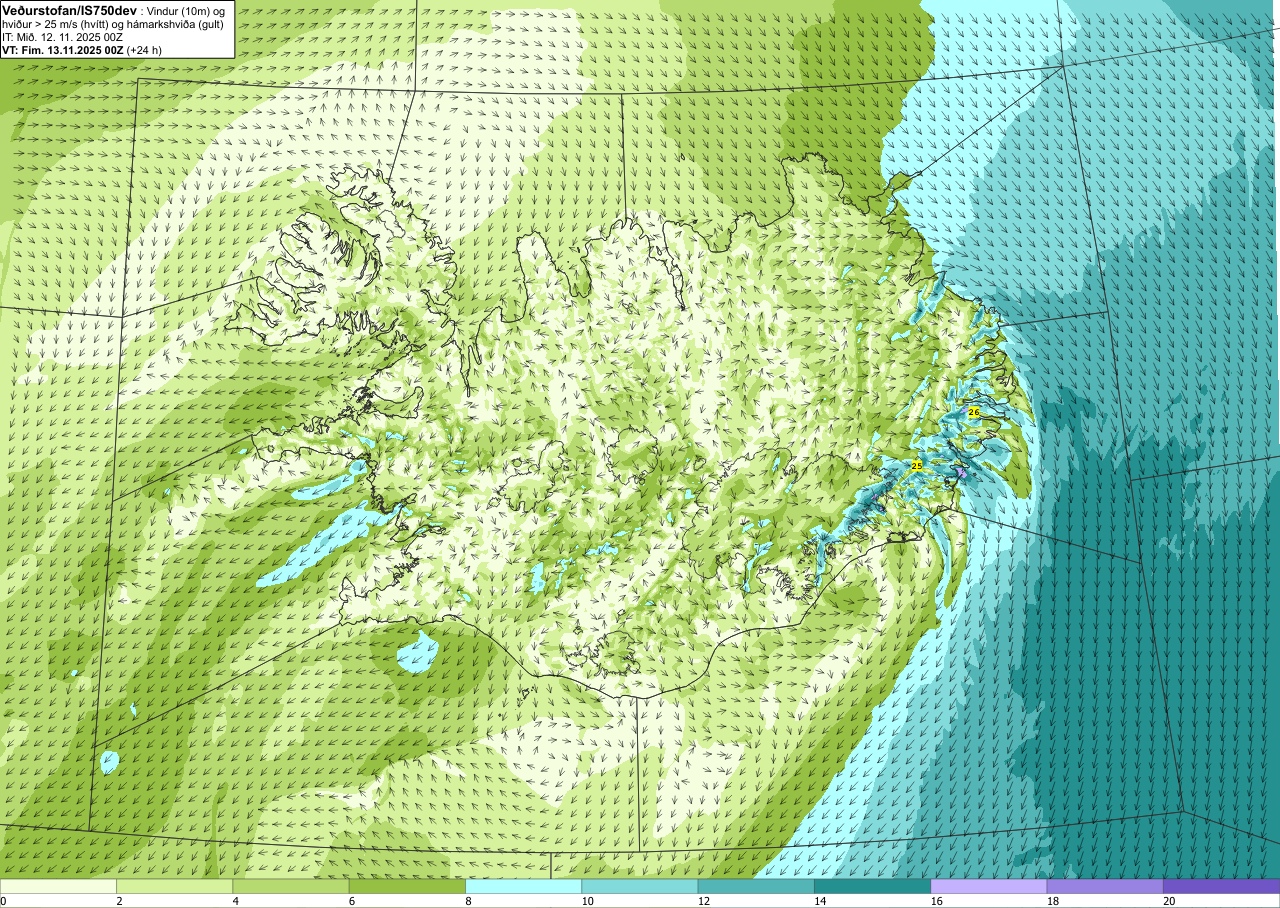
Task: Pick the 12–14 teal legend swatch
Action: click(x=756, y=886)
